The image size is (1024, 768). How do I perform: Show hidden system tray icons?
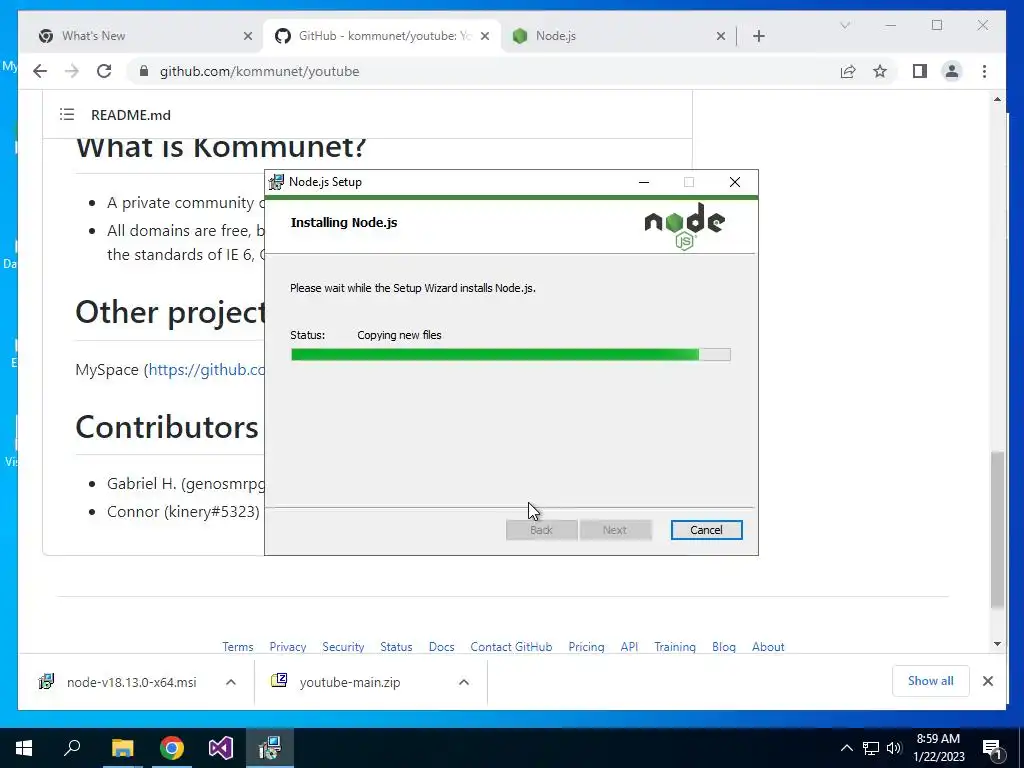(x=846, y=748)
